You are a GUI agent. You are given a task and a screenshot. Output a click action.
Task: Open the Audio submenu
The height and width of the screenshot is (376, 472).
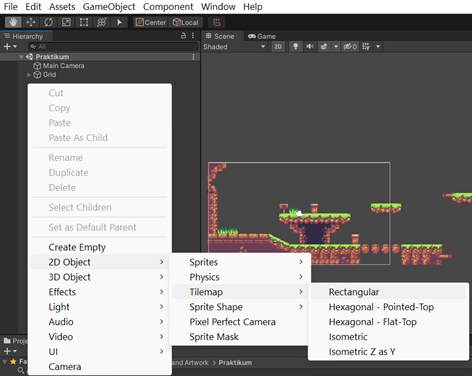pyautogui.click(x=99, y=322)
